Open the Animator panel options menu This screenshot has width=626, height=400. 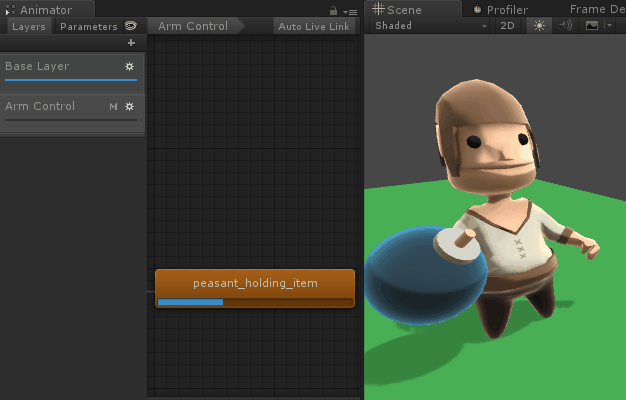click(350, 11)
